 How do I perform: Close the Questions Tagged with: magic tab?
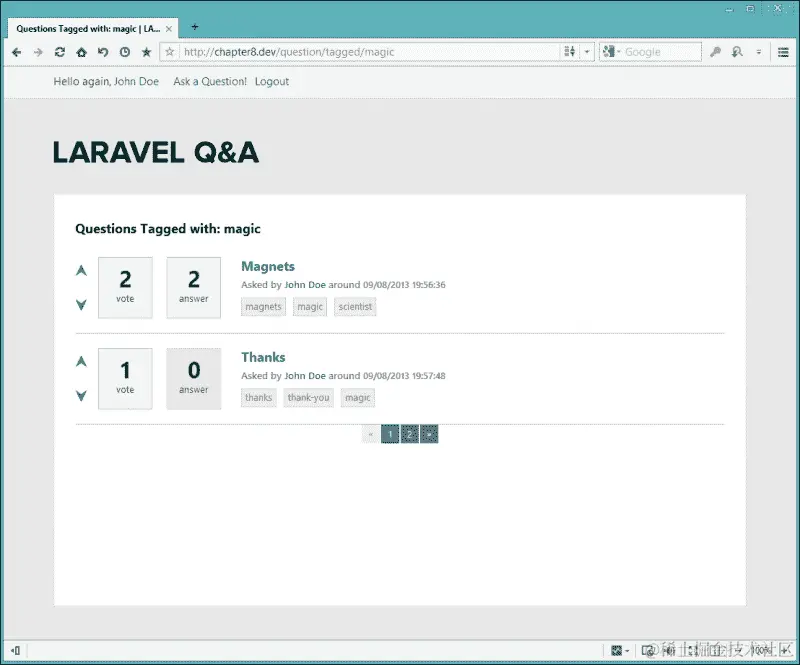tap(169, 29)
